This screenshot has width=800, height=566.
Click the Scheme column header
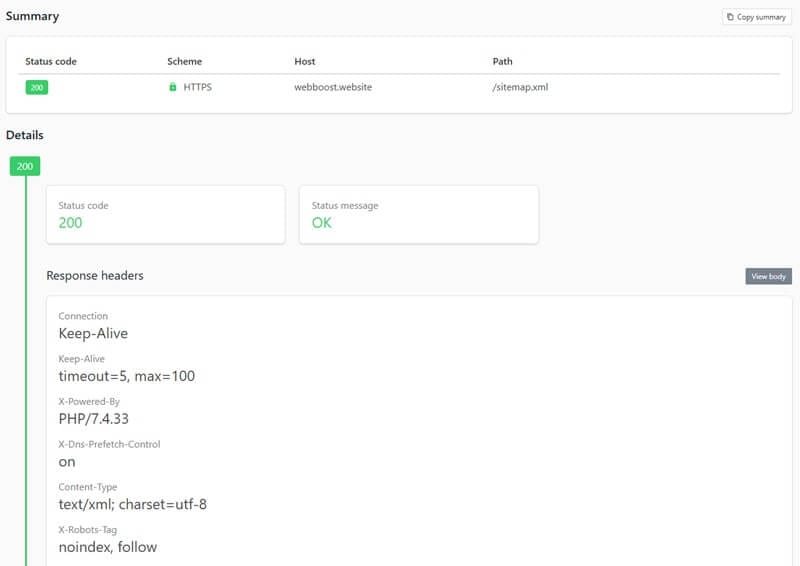[185, 61]
